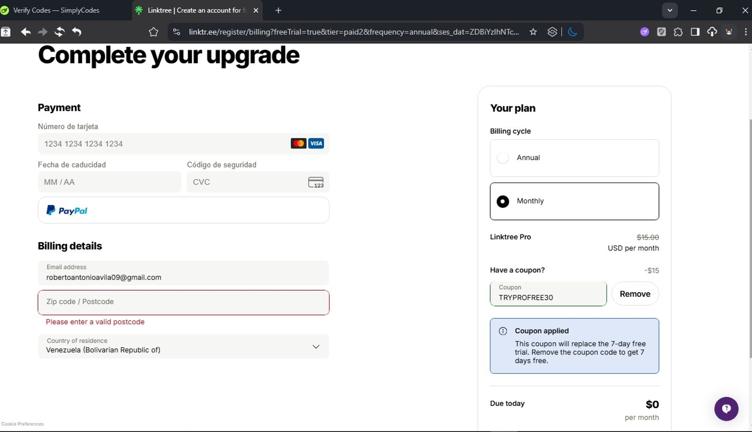Screen dimensions: 752x432
Task: Reload the Linktree billing page
Action: (59, 32)
